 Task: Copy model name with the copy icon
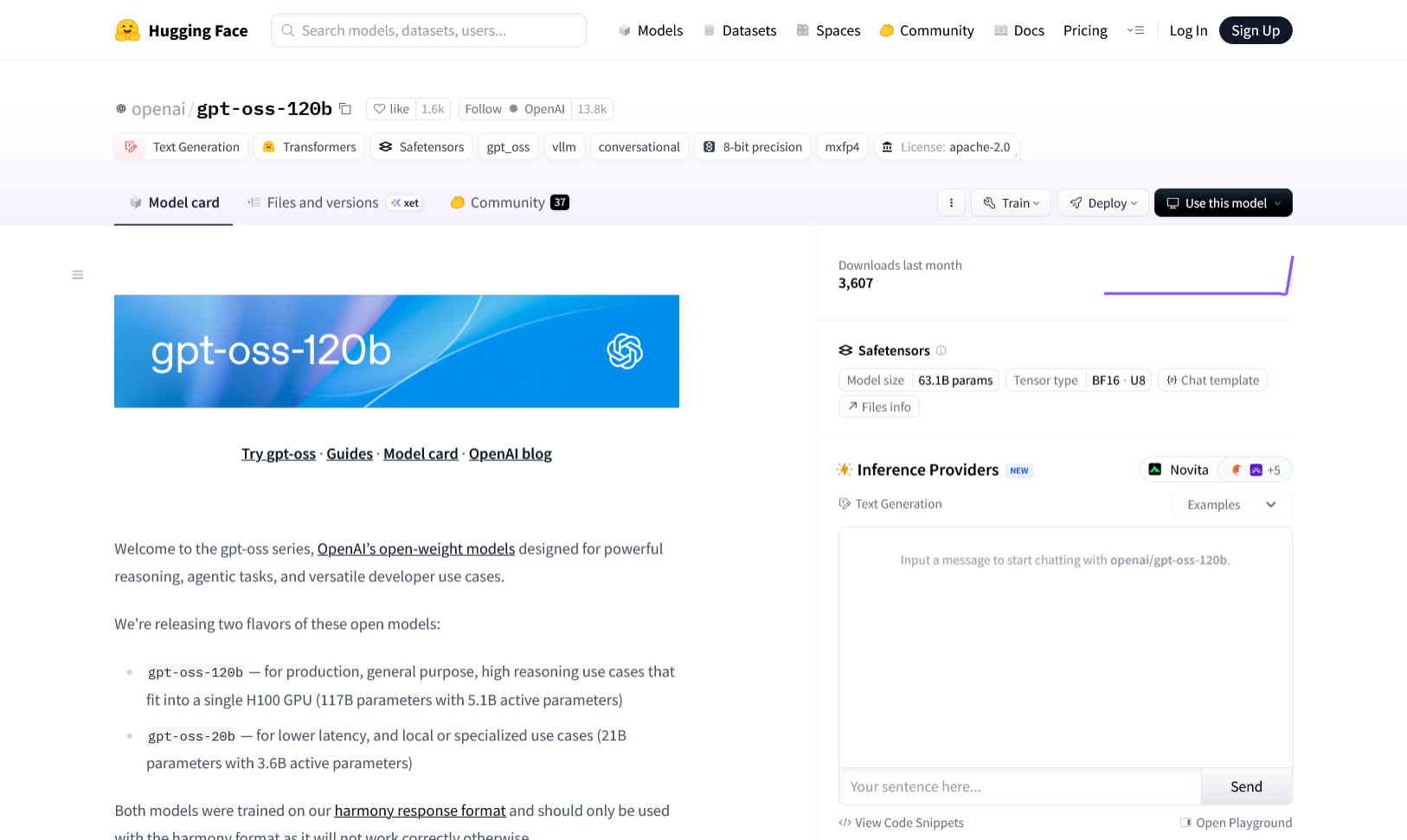[345, 109]
